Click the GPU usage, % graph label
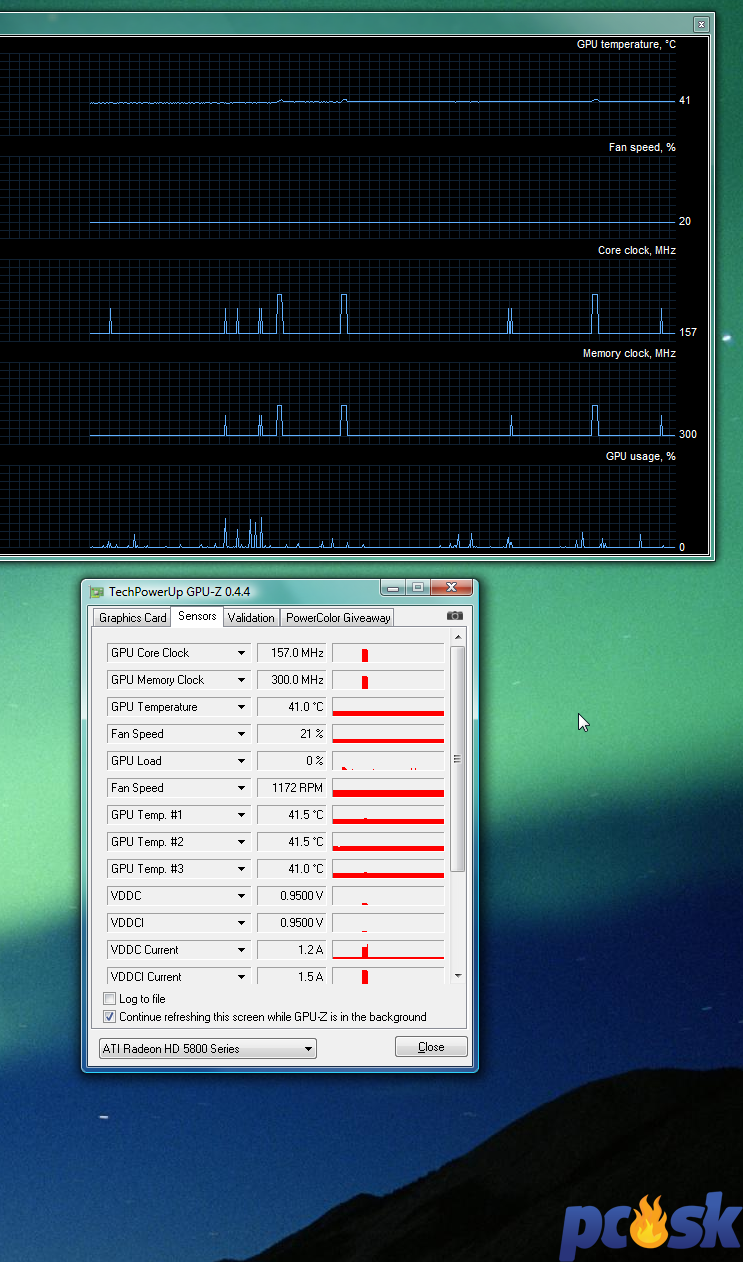The height and width of the screenshot is (1262, 743). (x=641, y=456)
